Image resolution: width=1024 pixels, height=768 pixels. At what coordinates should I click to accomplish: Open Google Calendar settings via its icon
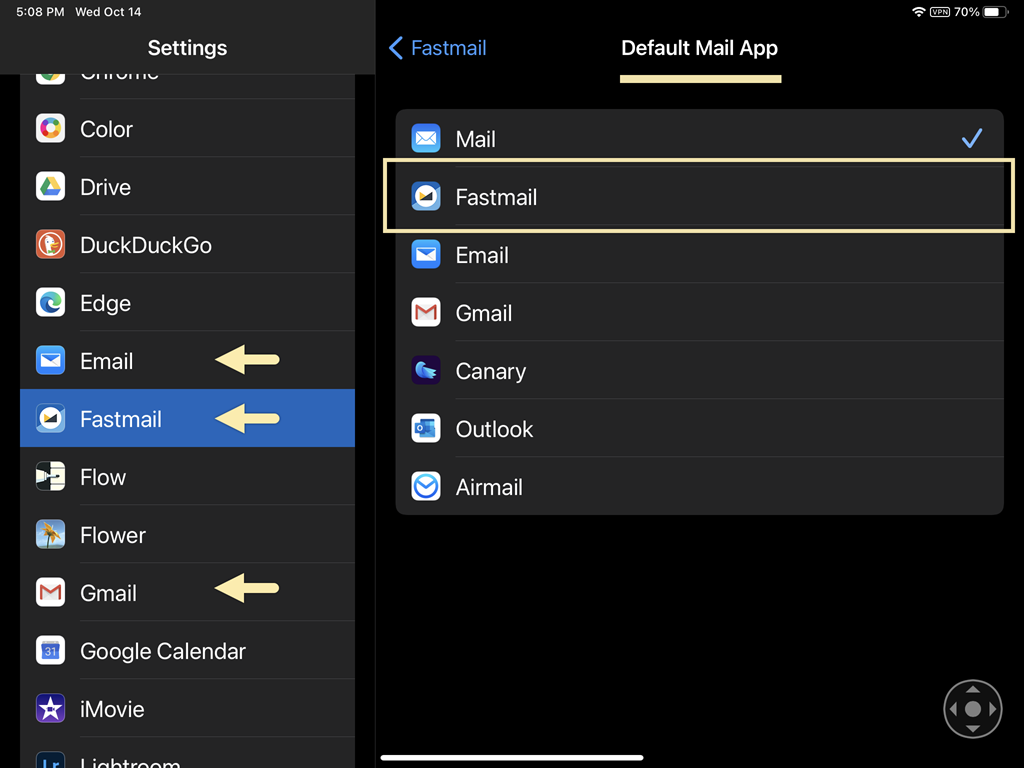coord(50,651)
